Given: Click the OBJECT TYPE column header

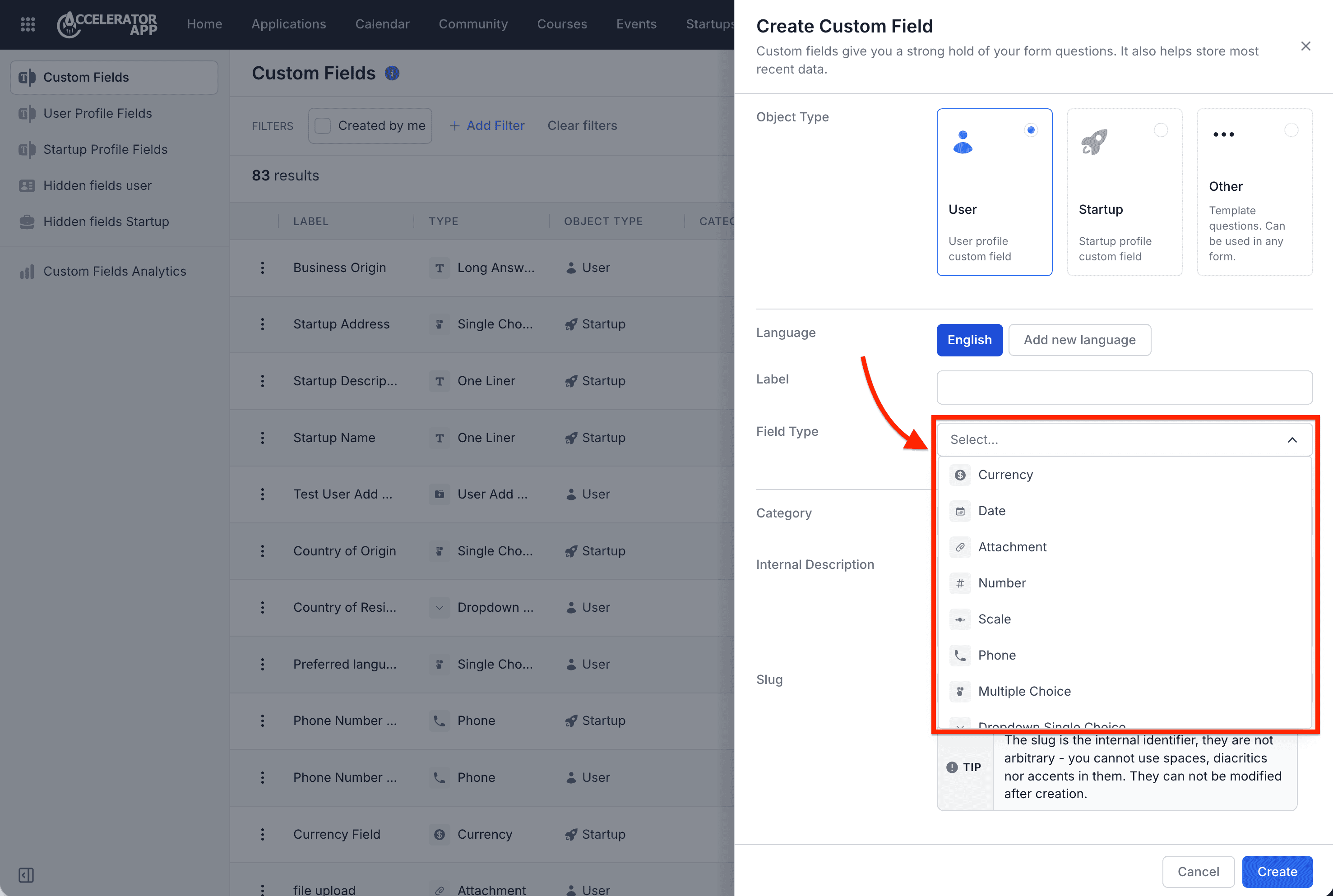Looking at the screenshot, I should coord(603,221).
